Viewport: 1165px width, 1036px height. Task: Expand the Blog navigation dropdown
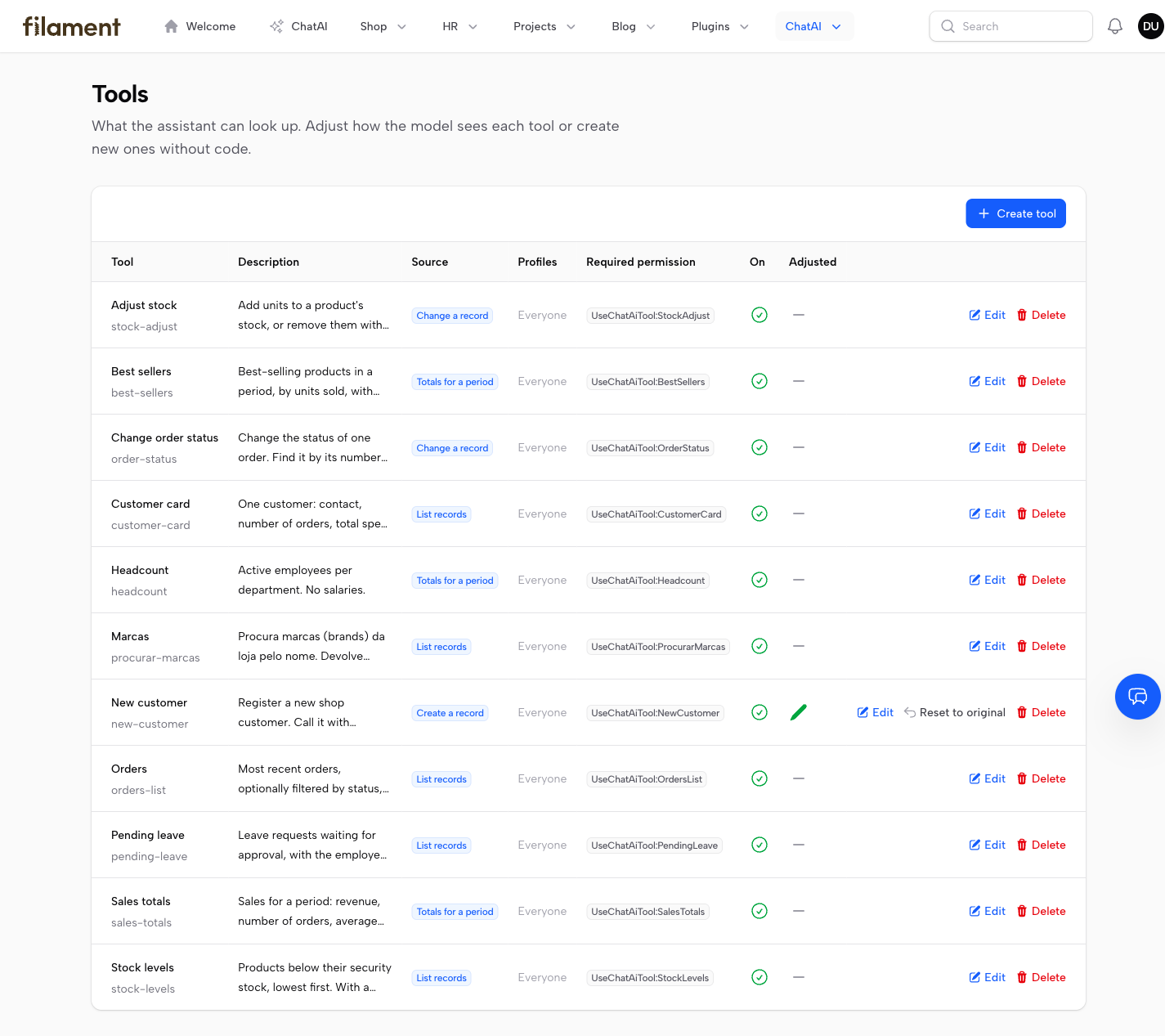click(634, 26)
